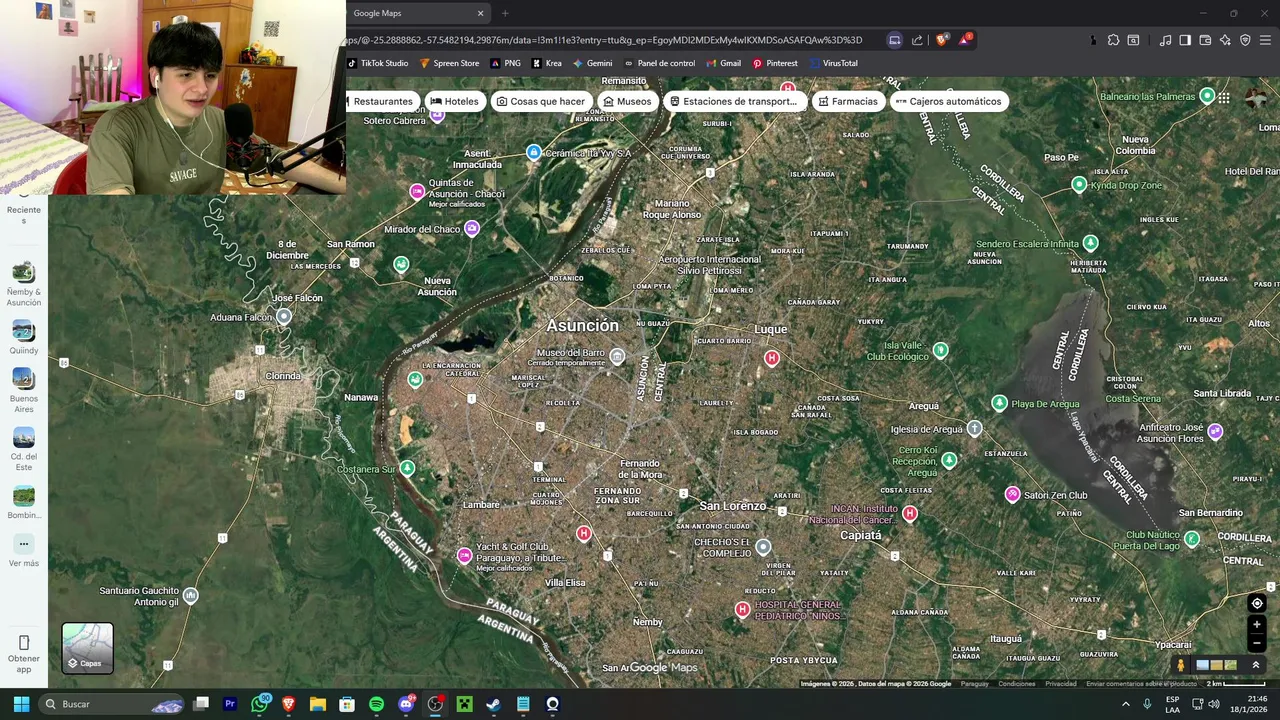The height and width of the screenshot is (720, 1280).
Task: Open Google account profile picture
Action: tap(1257, 98)
